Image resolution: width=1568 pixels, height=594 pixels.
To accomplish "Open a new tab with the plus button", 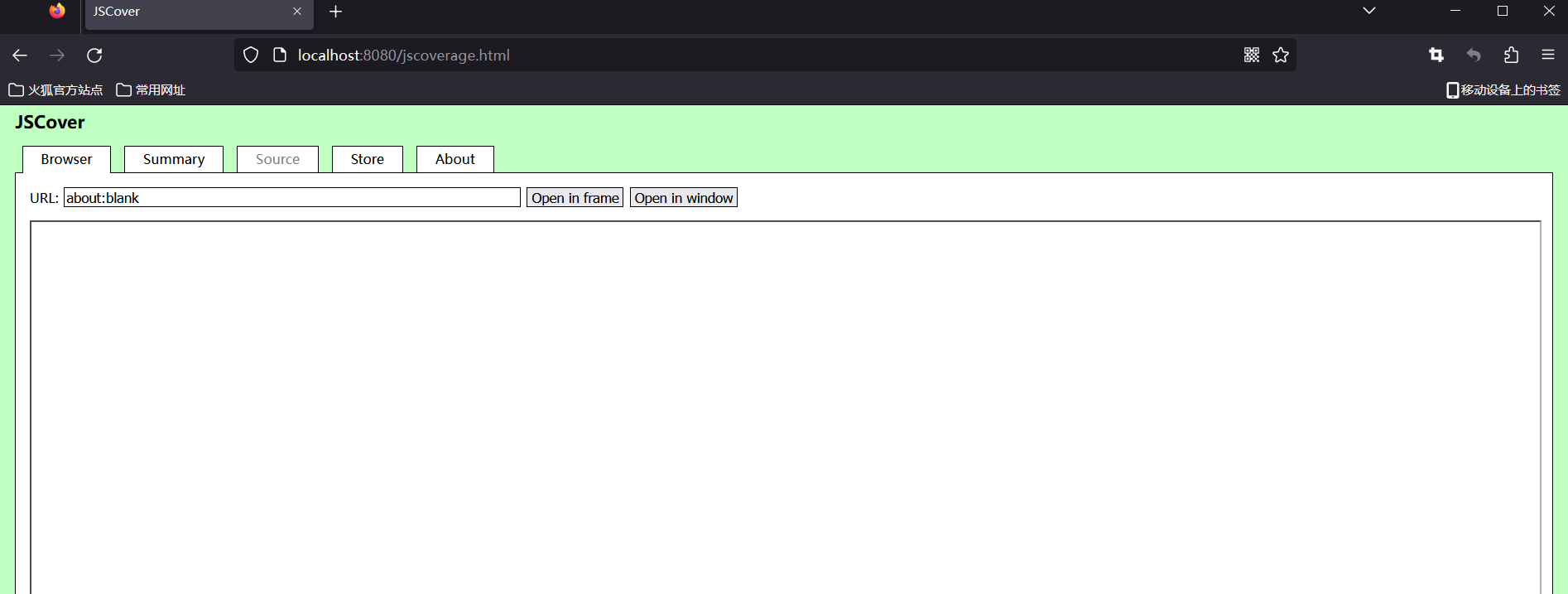I will click(x=335, y=12).
